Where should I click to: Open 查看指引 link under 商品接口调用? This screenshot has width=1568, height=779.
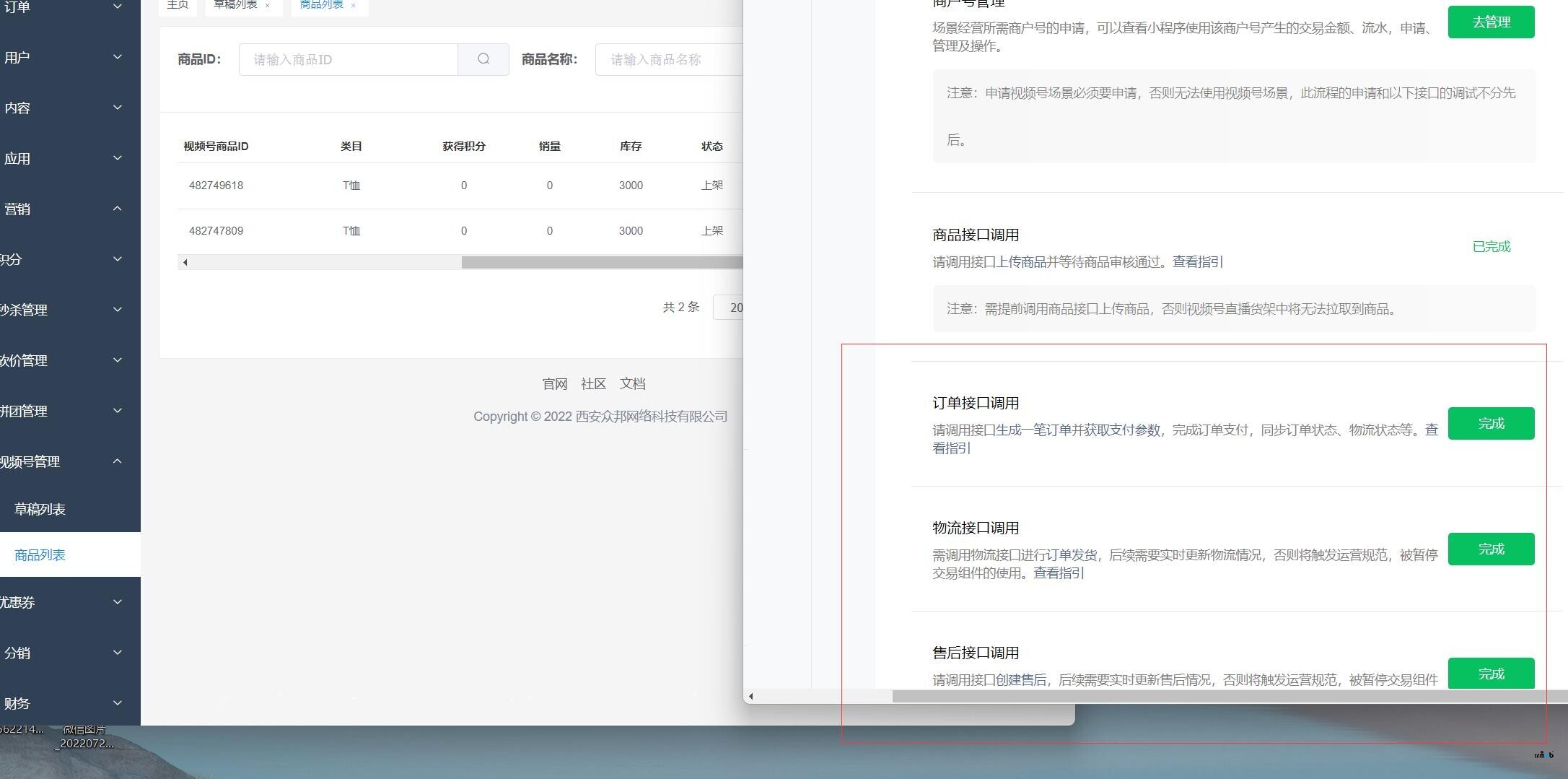pyautogui.click(x=1198, y=262)
